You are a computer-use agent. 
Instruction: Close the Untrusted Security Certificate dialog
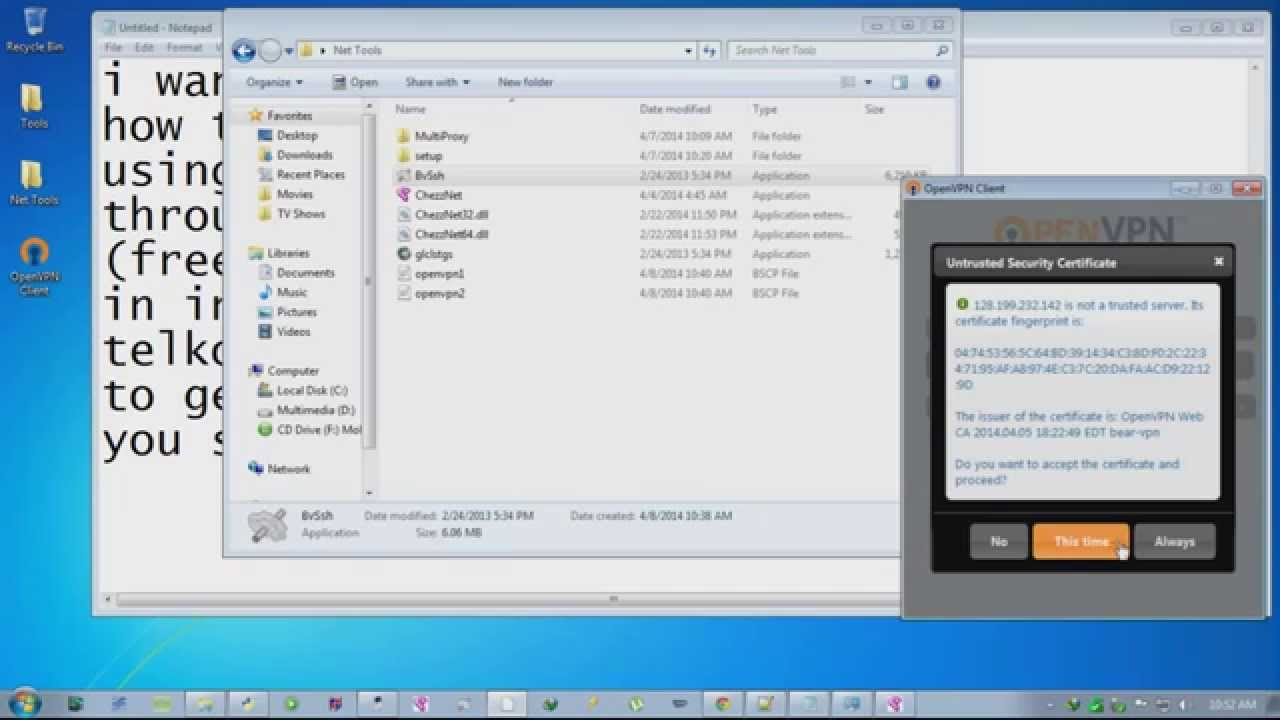click(x=1218, y=262)
